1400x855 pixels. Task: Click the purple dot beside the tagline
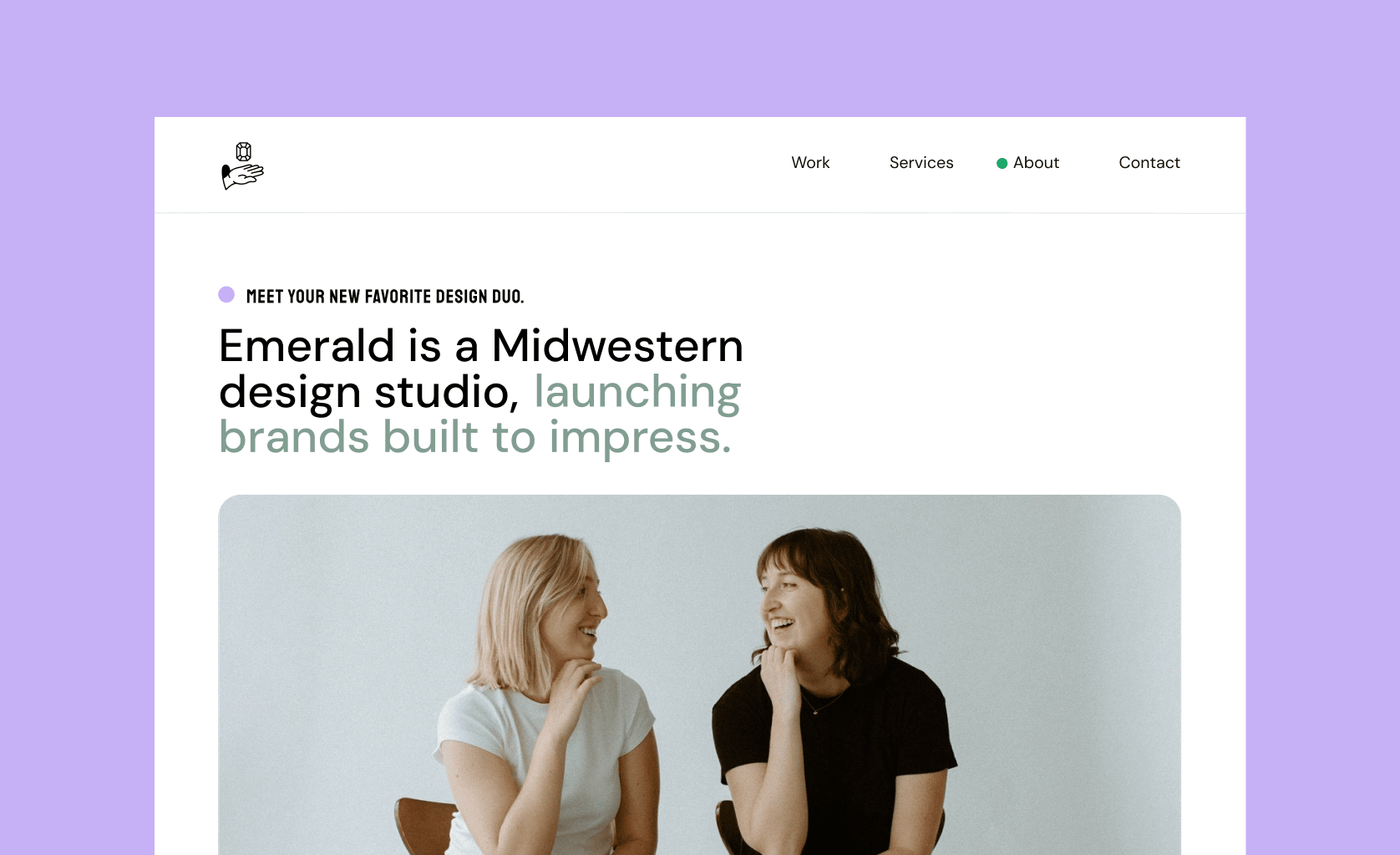pyautogui.click(x=226, y=294)
